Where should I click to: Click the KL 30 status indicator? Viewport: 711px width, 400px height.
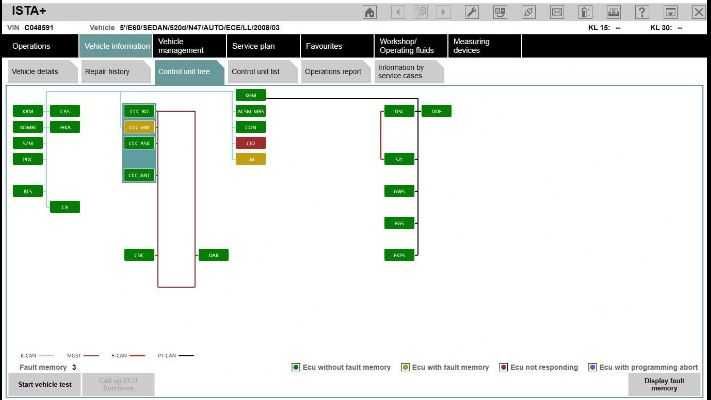click(666, 28)
